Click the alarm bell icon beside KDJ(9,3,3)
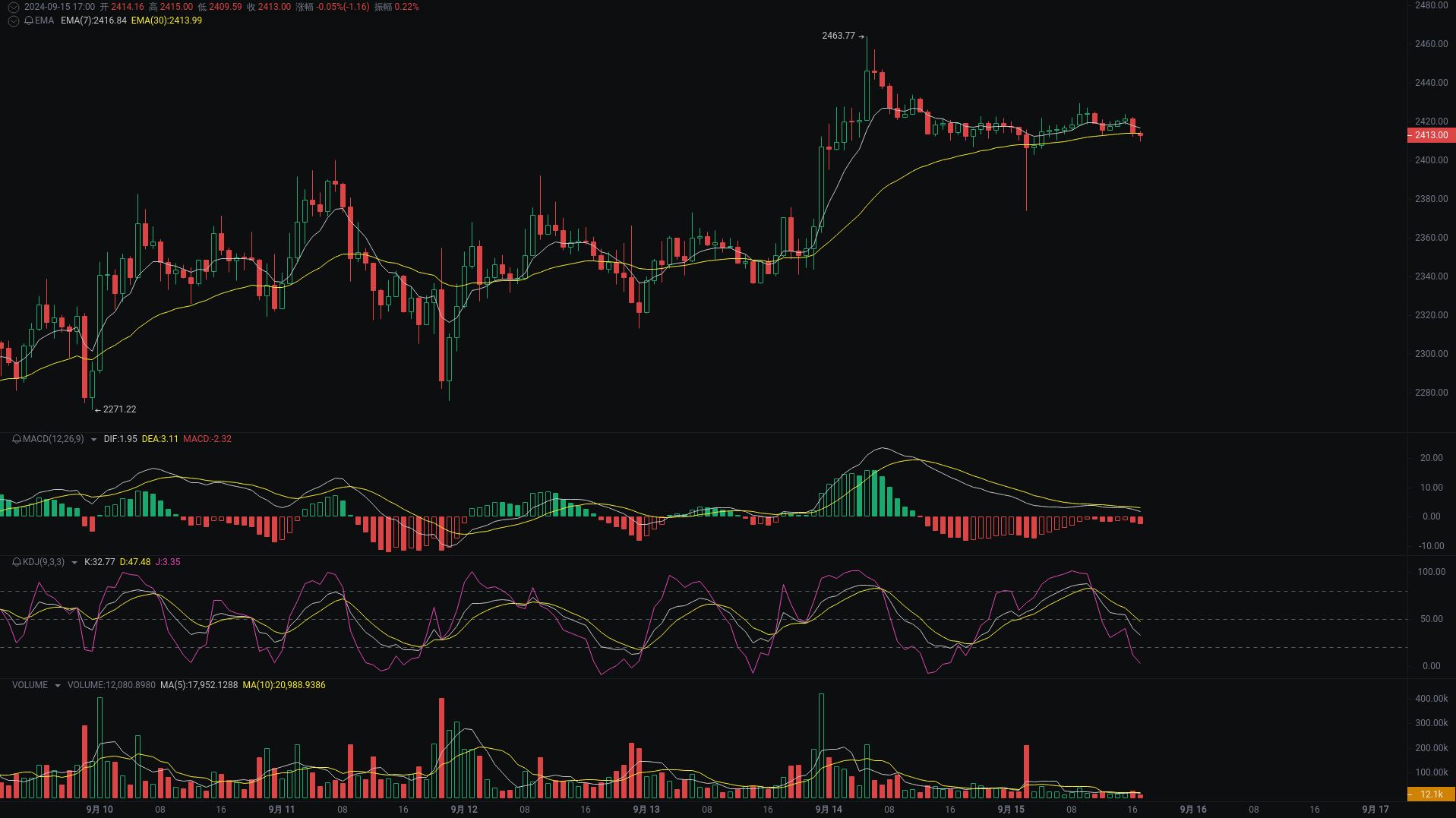The width and height of the screenshot is (1456, 818). tap(15, 562)
